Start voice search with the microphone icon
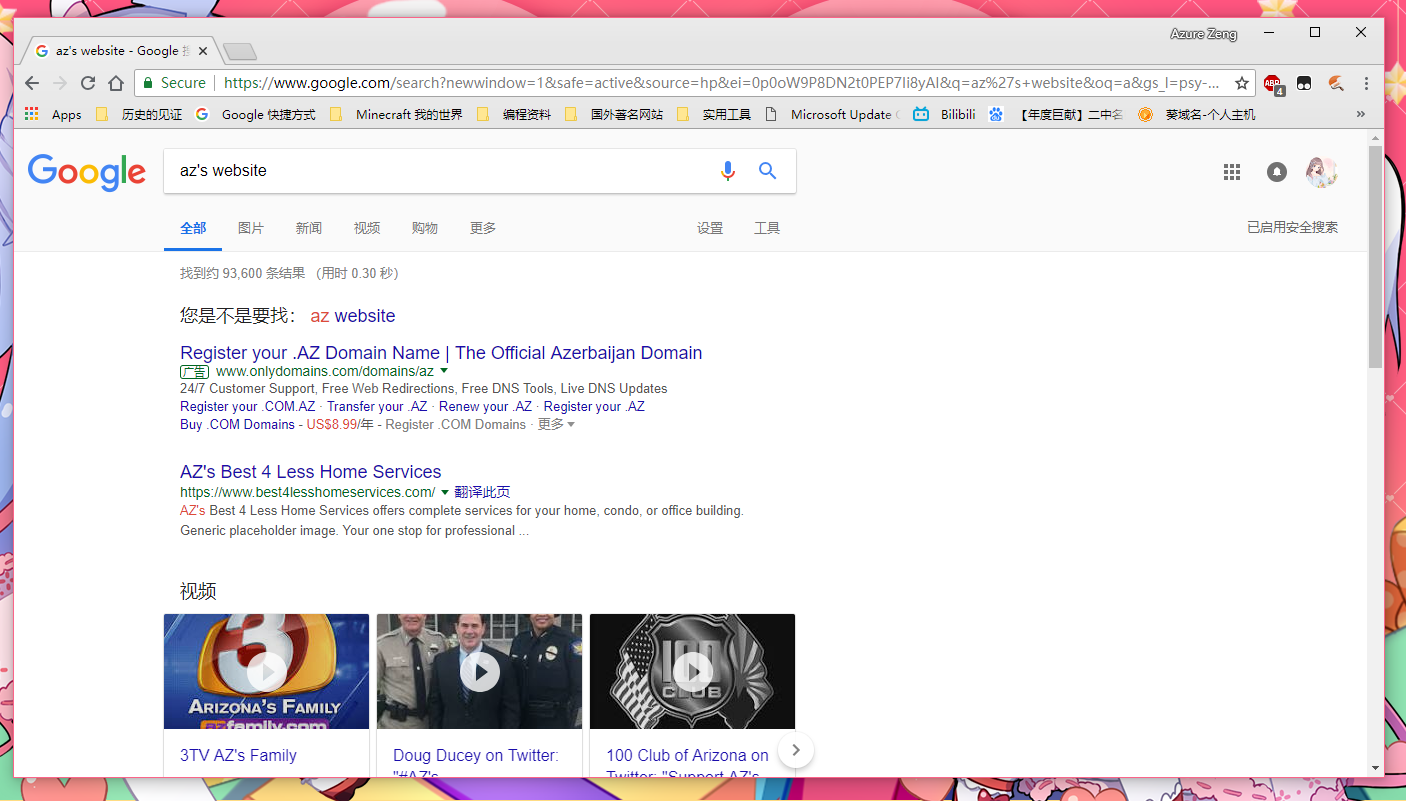The image size is (1406, 801). pyautogui.click(x=728, y=171)
